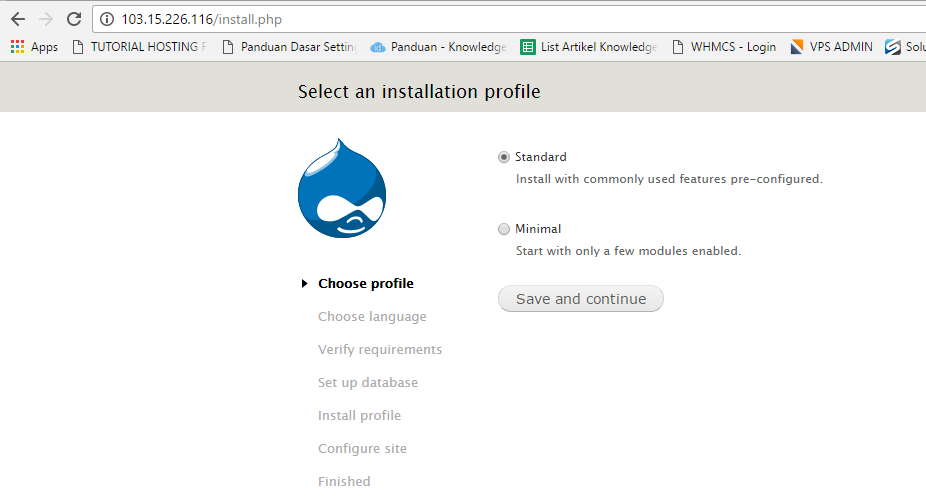This screenshot has width=926, height=501.
Task: Open TUTORIAL HOSTING bookmark
Action: click(140, 47)
